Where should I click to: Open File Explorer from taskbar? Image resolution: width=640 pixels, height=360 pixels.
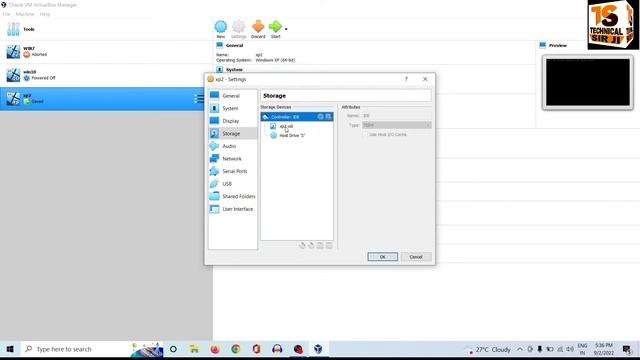(194, 349)
